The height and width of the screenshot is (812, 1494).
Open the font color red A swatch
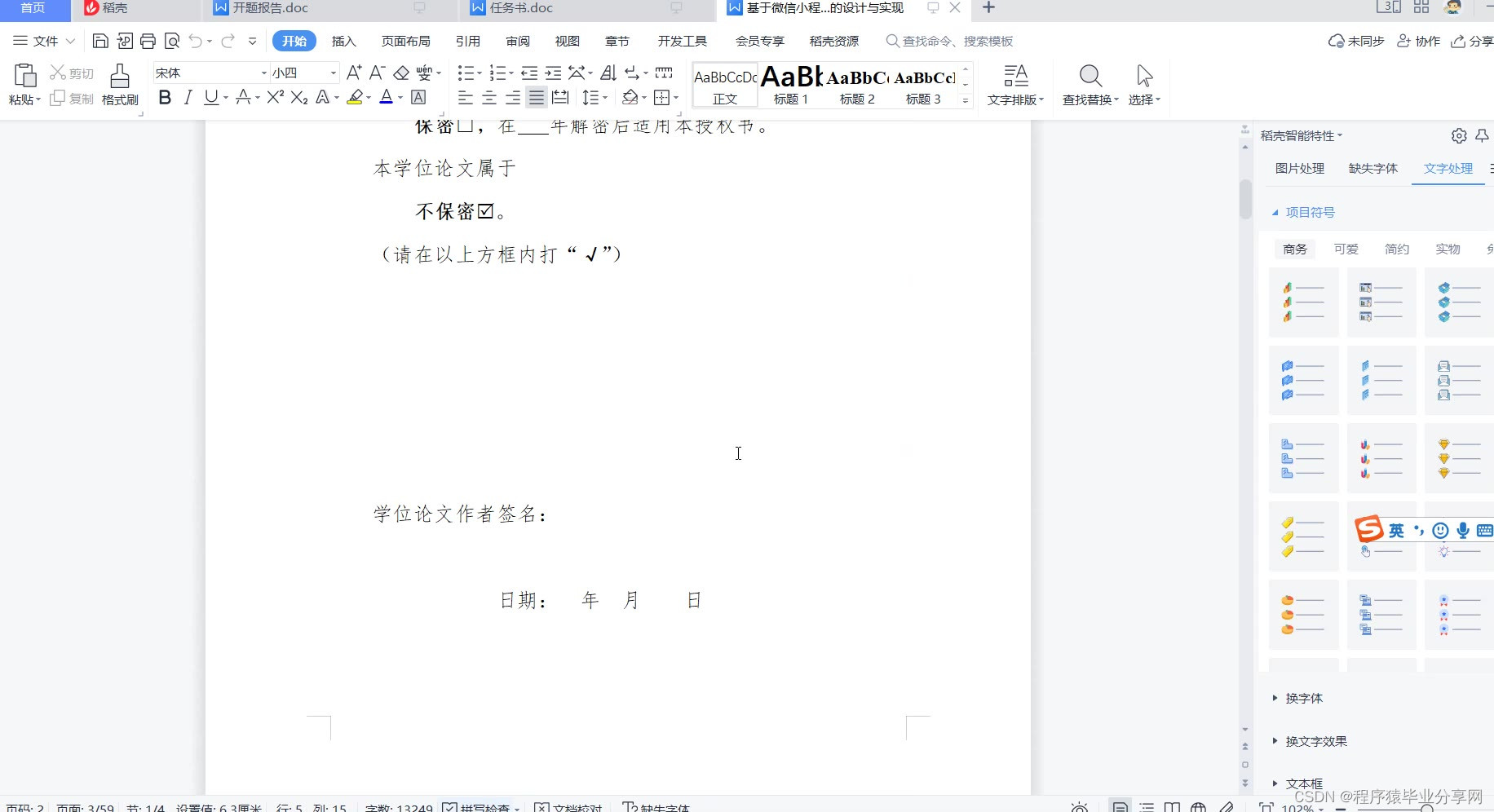pyautogui.click(x=387, y=98)
